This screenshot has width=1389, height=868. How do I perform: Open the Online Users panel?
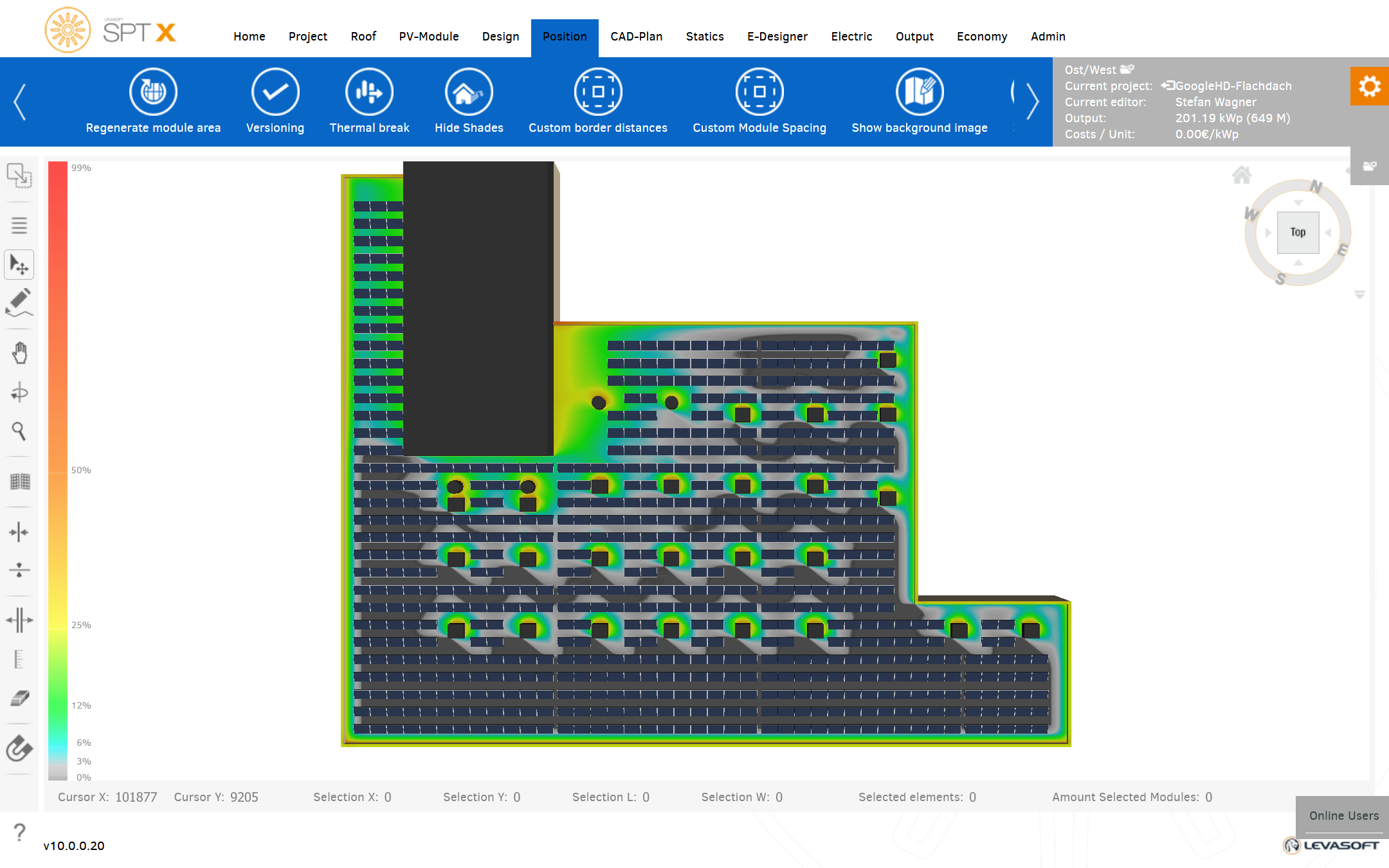coord(1343,815)
